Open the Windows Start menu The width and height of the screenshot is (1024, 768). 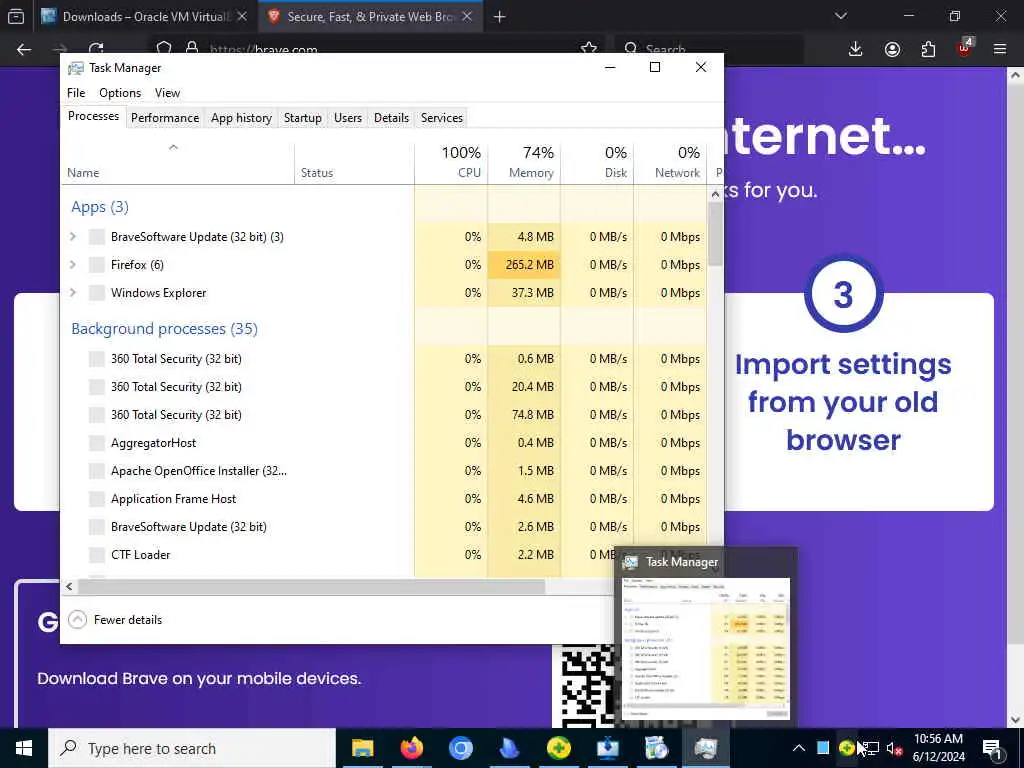coord(24,748)
